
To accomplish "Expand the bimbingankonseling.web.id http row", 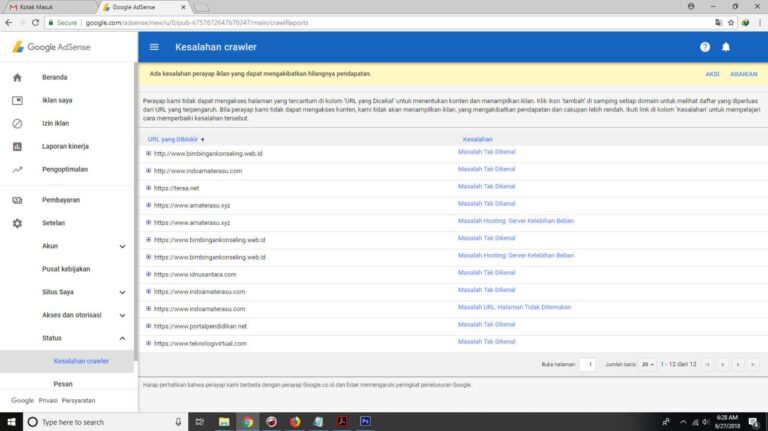I will click(148, 153).
